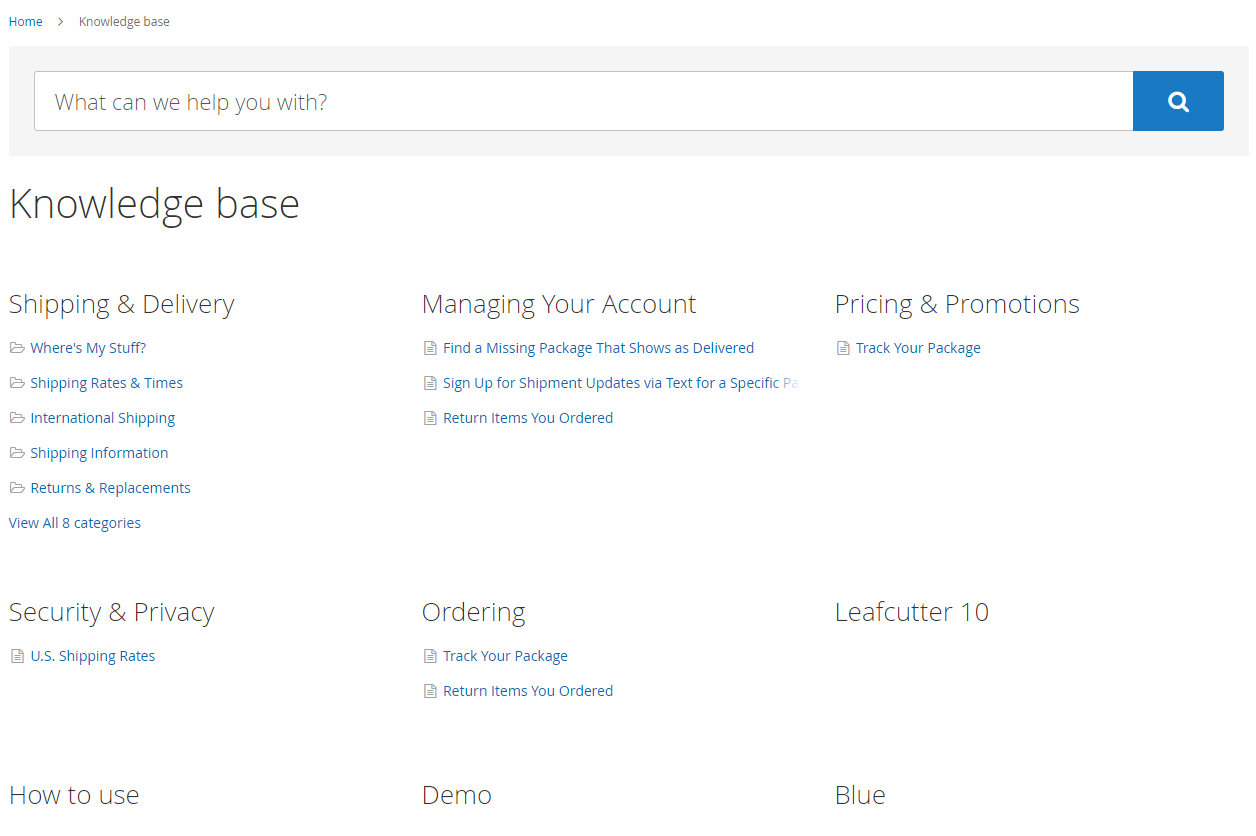Image resolution: width=1256 pixels, height=836 pixels.
Task: Open Where's My Stuff? category
Action: click(88, 348)
